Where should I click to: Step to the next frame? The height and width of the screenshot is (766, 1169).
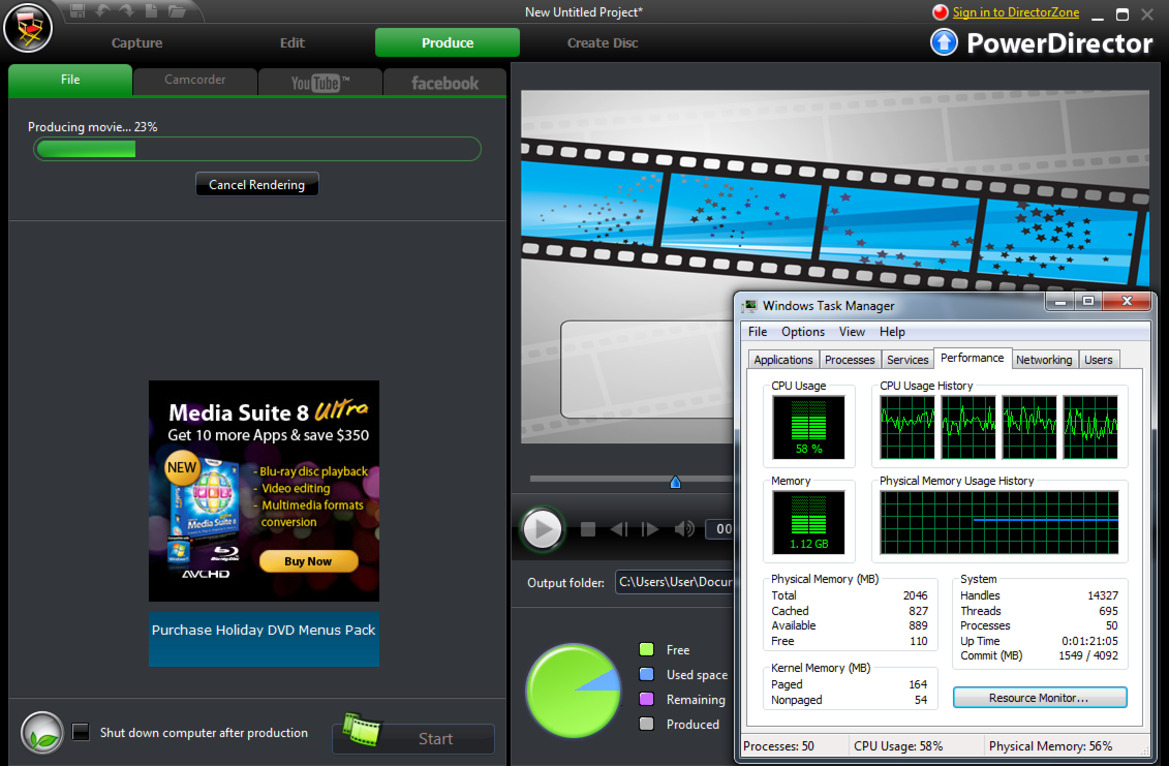650,530
